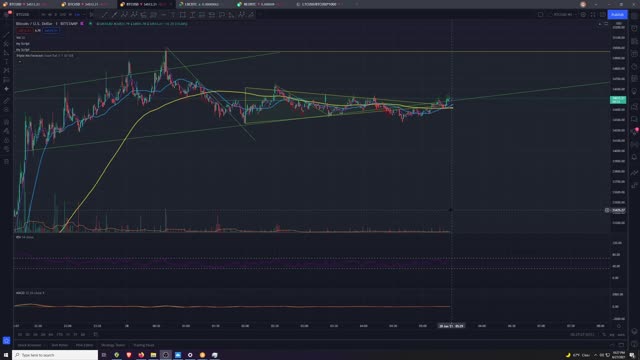Switch to the LTCUSD/BTCUSD*1000 tab
This screenshot has height=360, width=640.
[x=322, y=4]
